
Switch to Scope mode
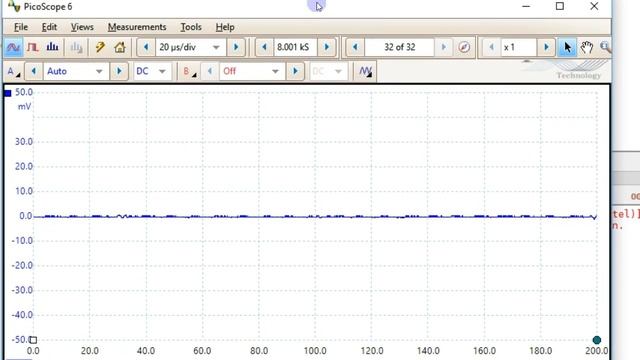[x=13, y=47]
